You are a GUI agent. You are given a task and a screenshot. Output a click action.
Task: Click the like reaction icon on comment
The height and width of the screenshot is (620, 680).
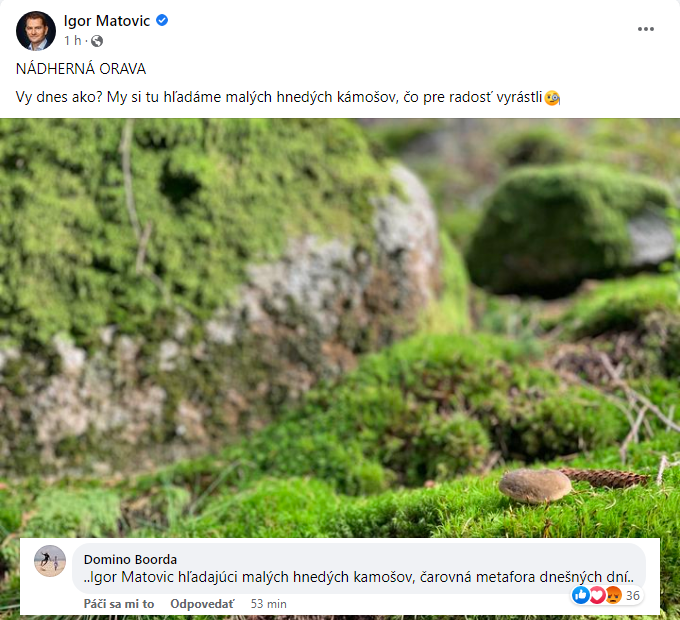pyautogui.click(x=581, y=595)
